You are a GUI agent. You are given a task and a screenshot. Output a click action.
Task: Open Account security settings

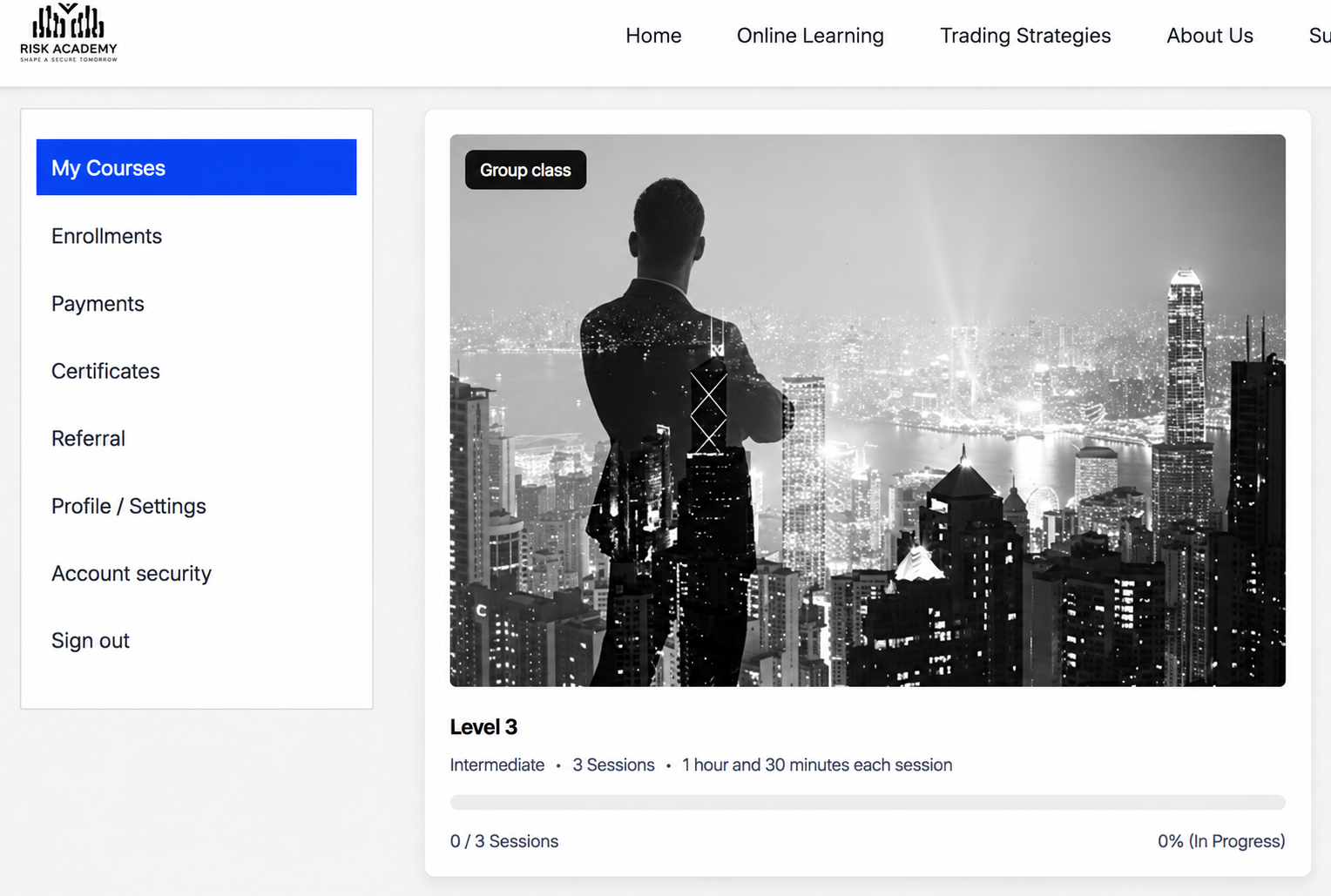pos(132,573)
